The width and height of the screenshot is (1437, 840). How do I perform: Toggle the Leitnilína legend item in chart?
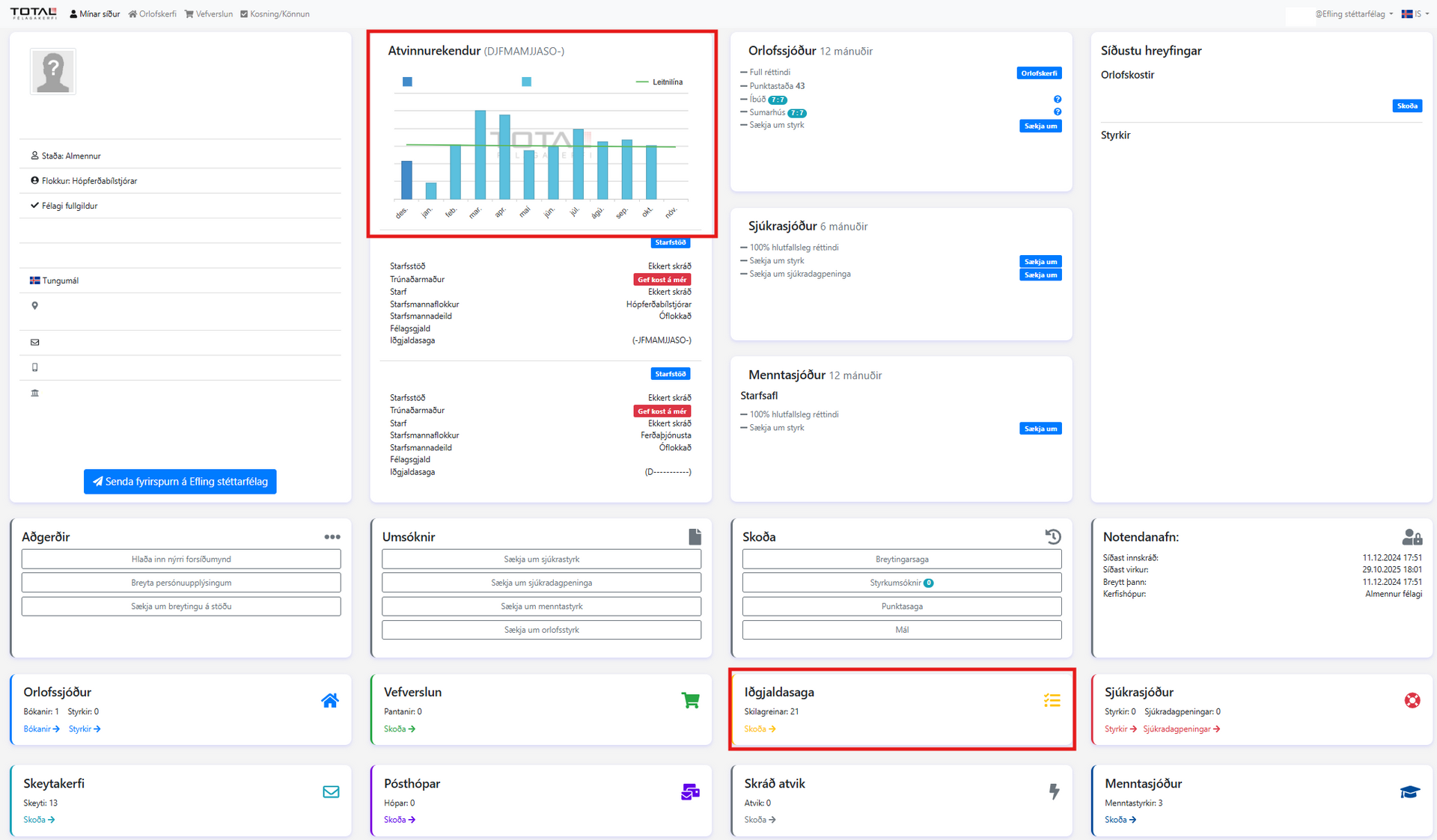click(659, 82)
